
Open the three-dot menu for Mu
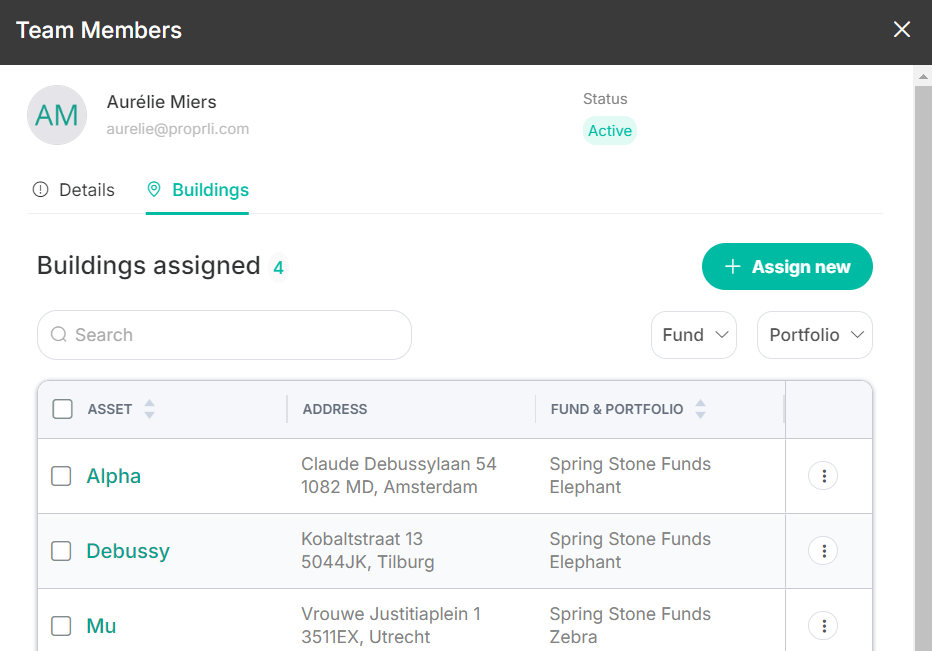pyautogui.click(x=823, y=625)
